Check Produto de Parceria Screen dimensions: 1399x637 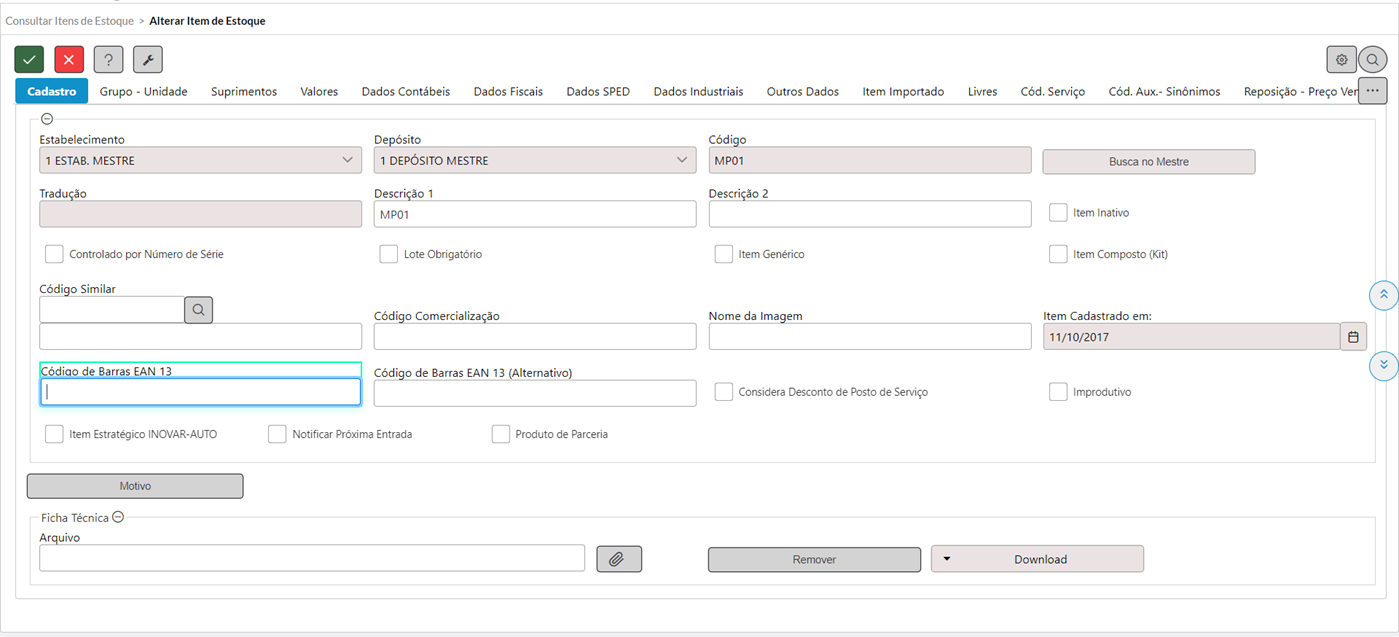(501, 434)
